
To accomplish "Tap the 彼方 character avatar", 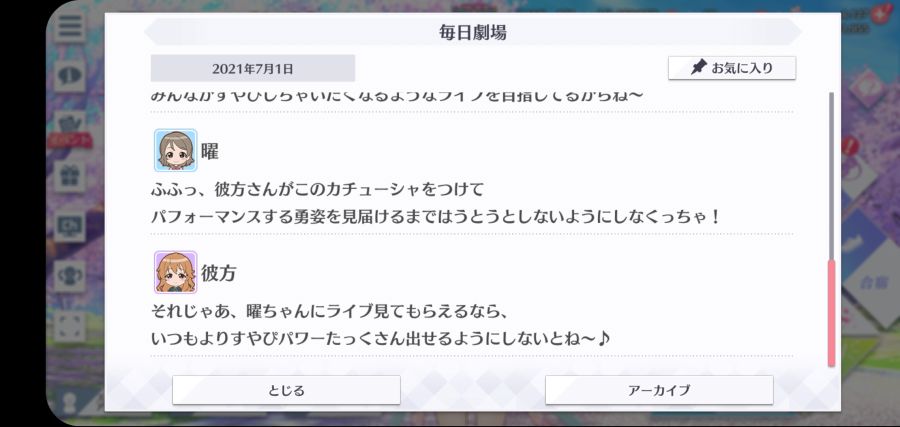I will [176, 272].
